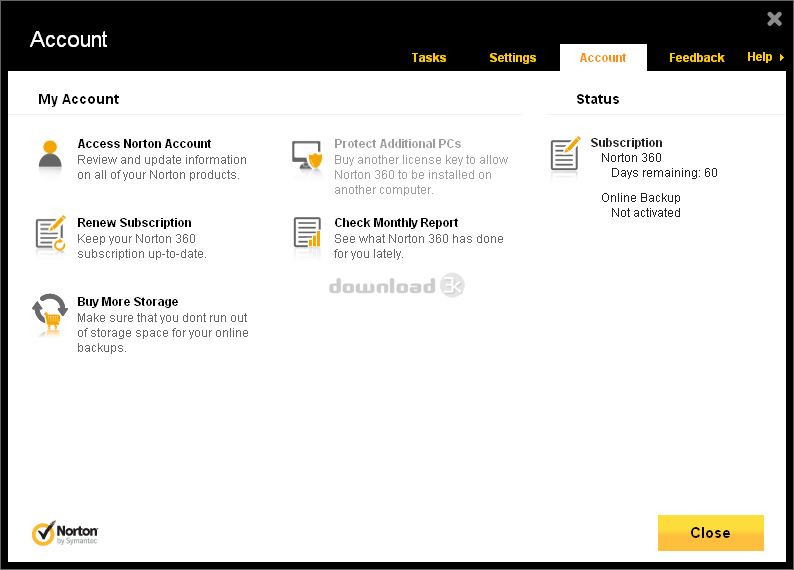Click the 'Not activated' status text

[x=646, y=213]
